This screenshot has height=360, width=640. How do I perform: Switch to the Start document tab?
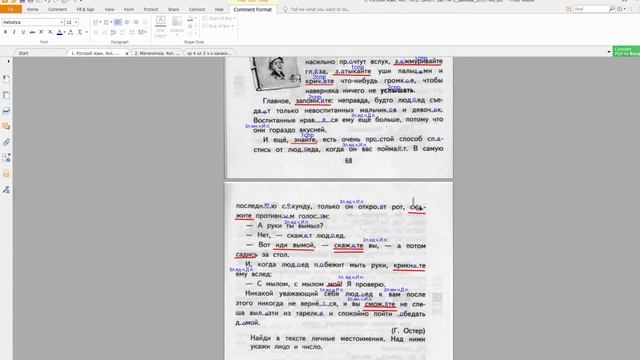[24, 53]
